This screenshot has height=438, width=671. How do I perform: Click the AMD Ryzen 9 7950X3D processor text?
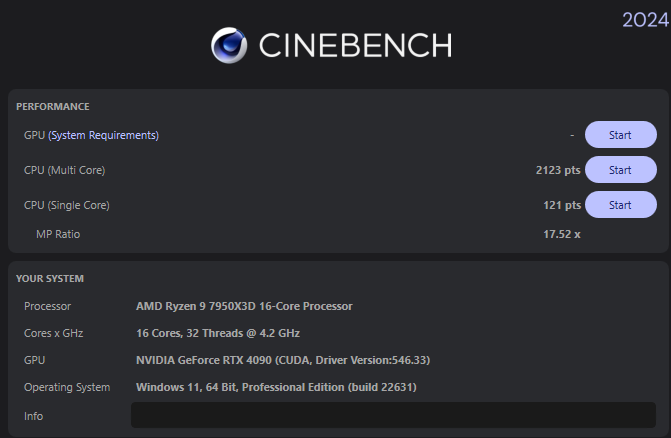(x=244, y=306)
